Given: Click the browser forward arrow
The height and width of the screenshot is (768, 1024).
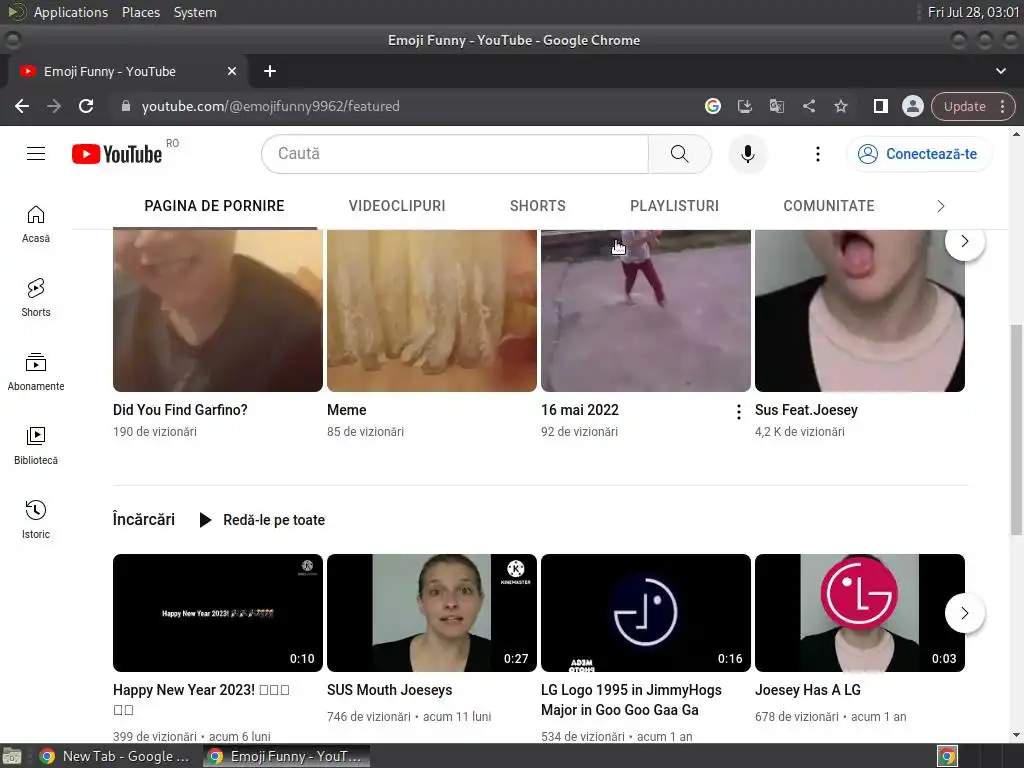Looking at the screenshot, I should point(54,106).
